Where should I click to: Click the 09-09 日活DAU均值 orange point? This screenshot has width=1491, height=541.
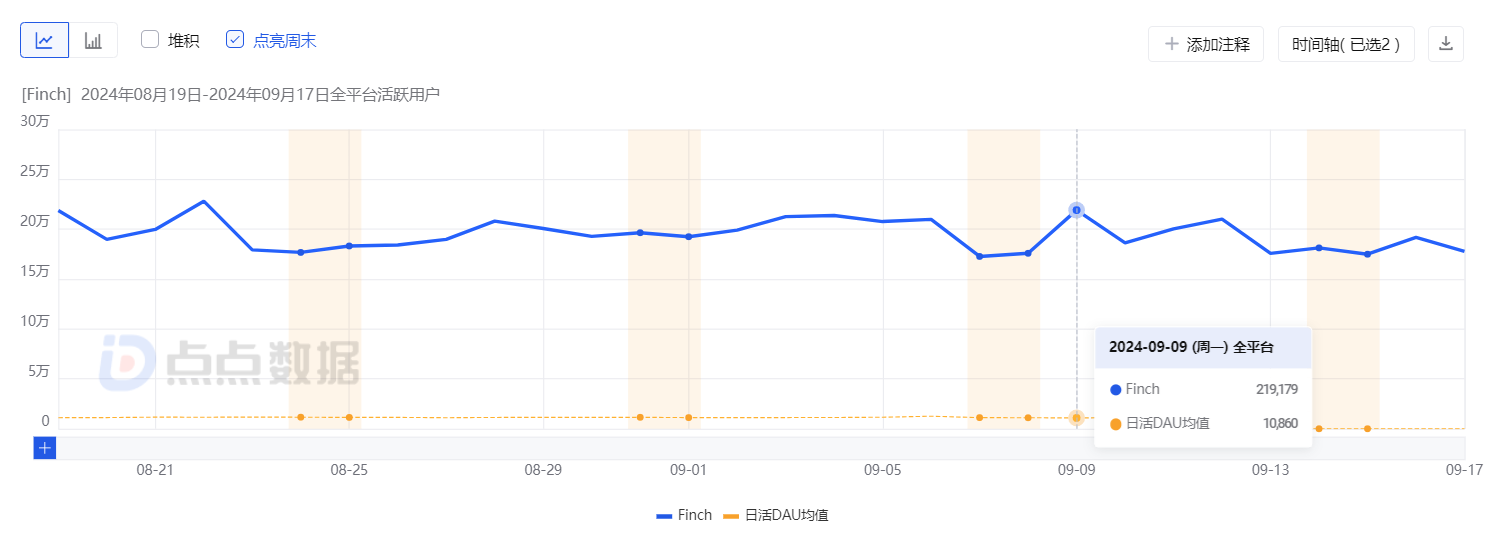(x=1076, y=417)
